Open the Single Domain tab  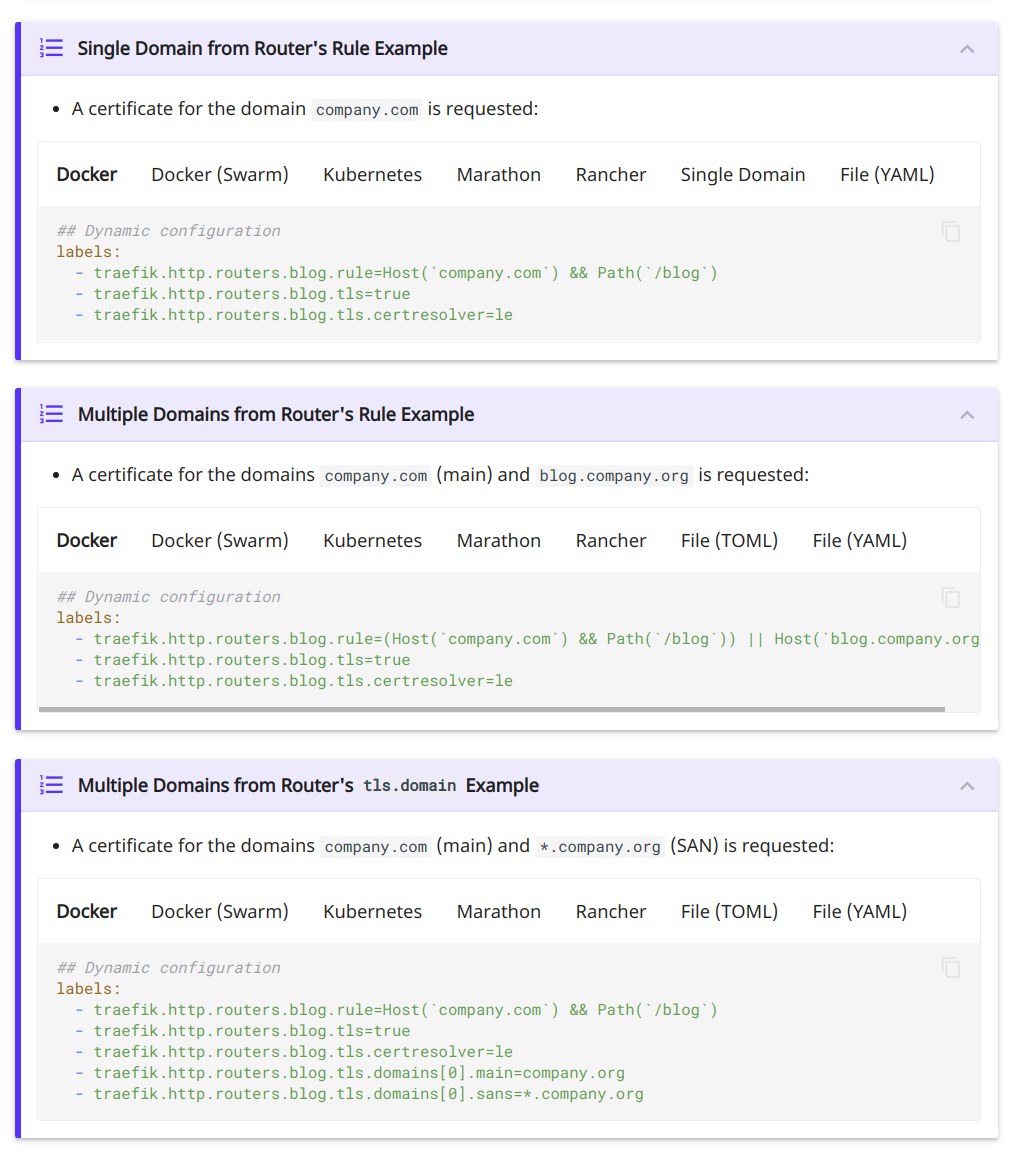(743, 174)
